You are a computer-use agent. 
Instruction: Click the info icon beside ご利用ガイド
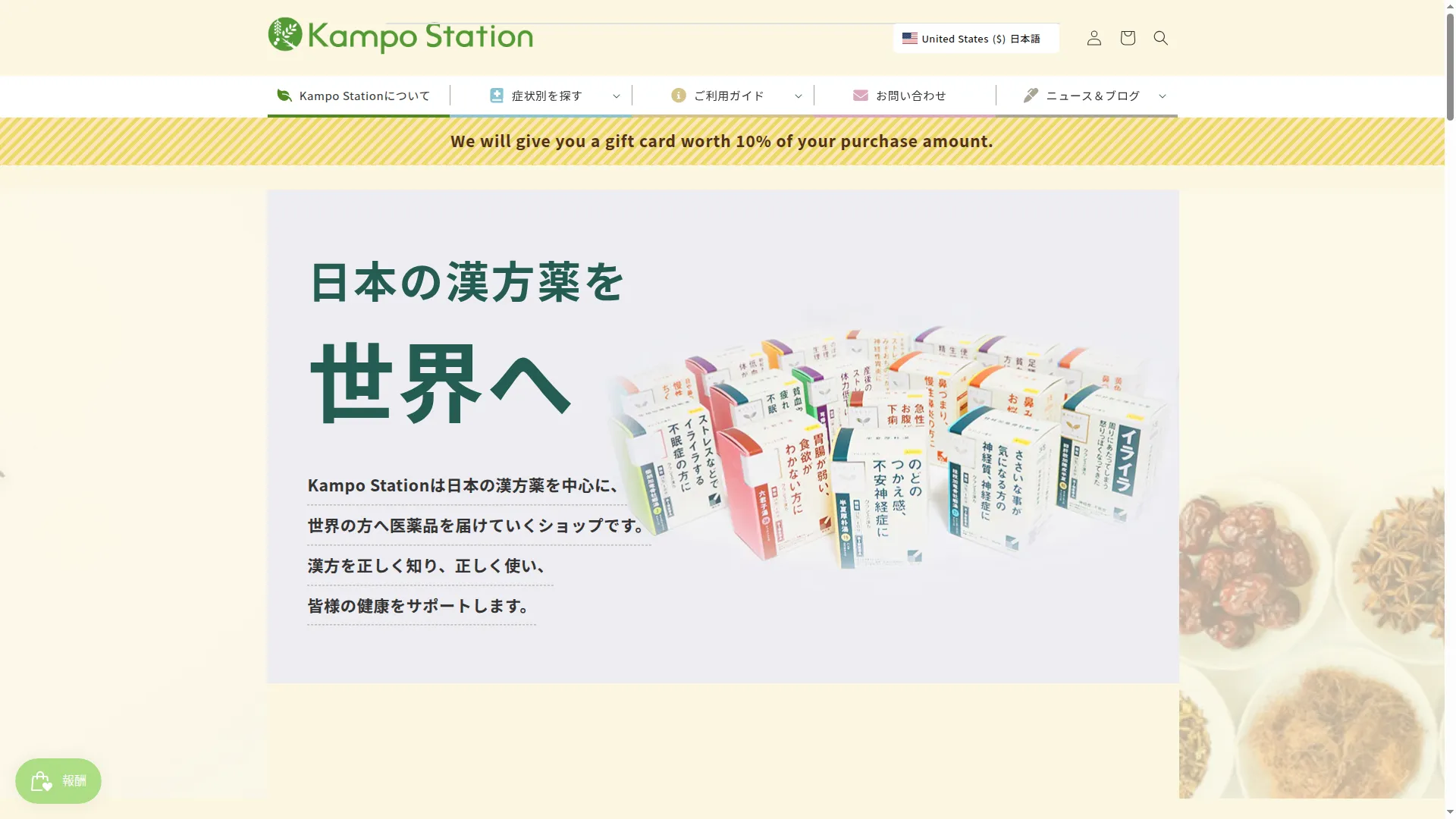coord(679,96)
